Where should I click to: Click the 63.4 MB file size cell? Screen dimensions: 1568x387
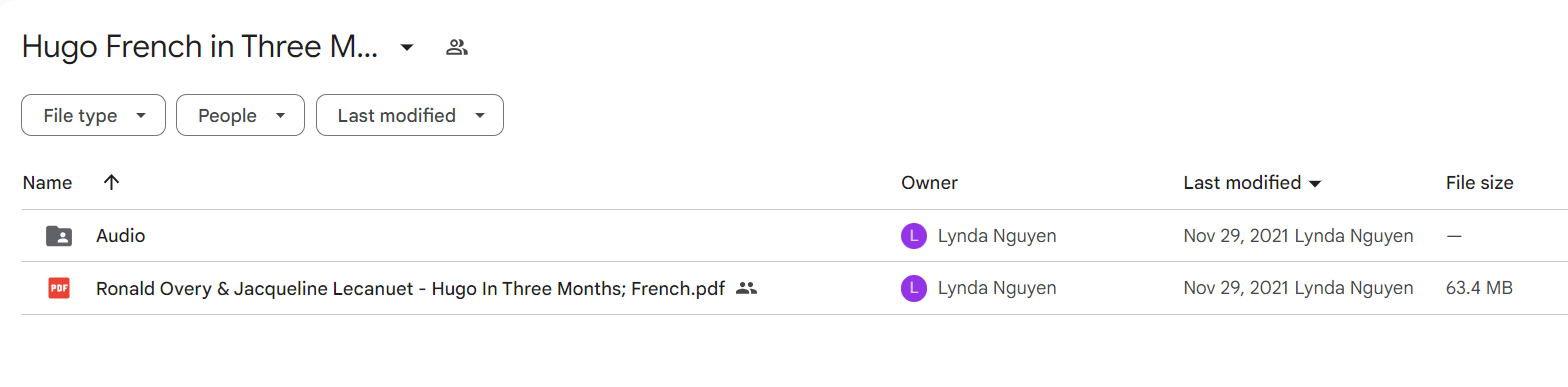point(1479,288)
